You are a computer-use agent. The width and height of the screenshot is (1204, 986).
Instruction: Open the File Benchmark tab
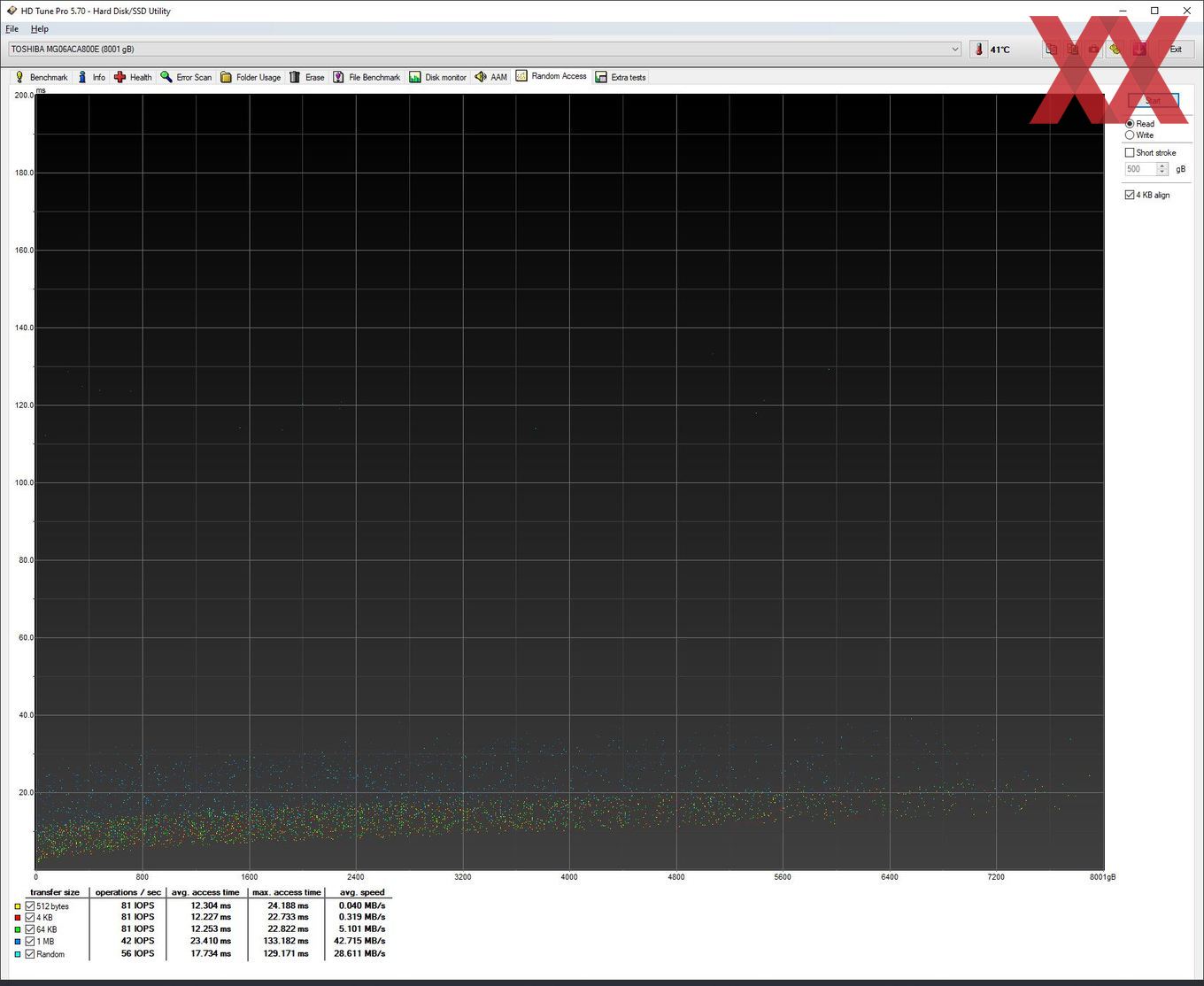click(367, 77)
